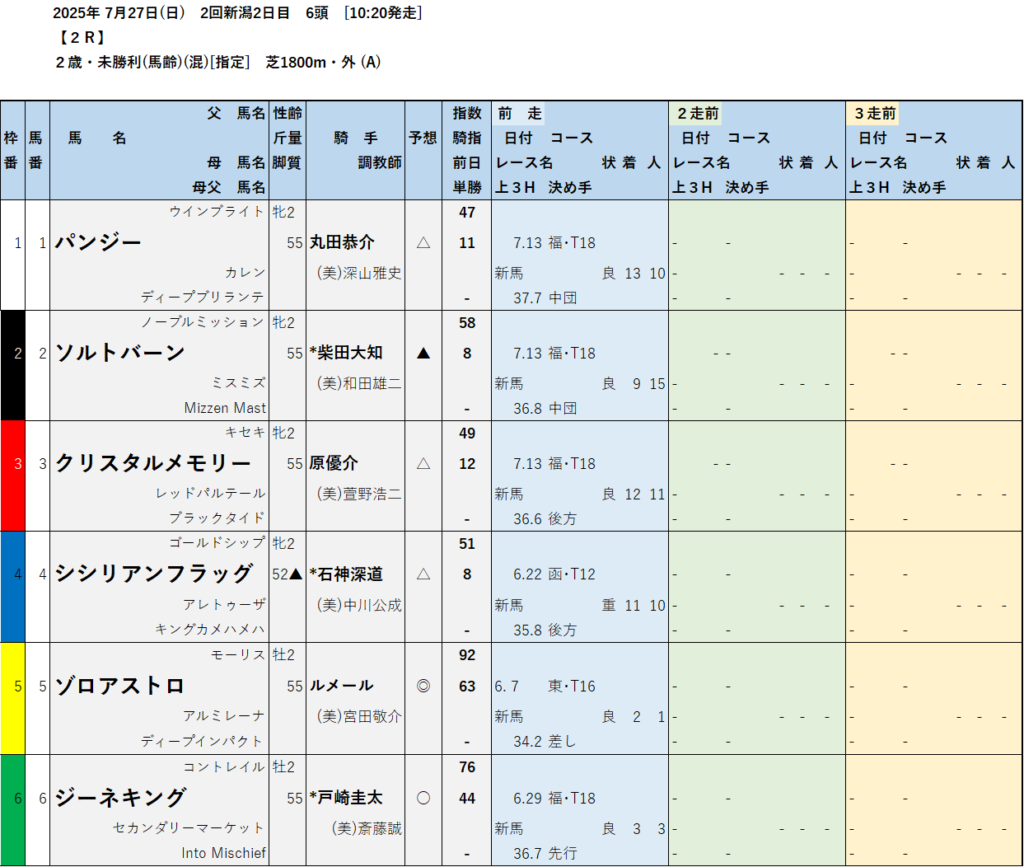The width and height of the screenshot is (1024, 867).
Task: Click dam name レッドパルテール
Action: [210, 493]
